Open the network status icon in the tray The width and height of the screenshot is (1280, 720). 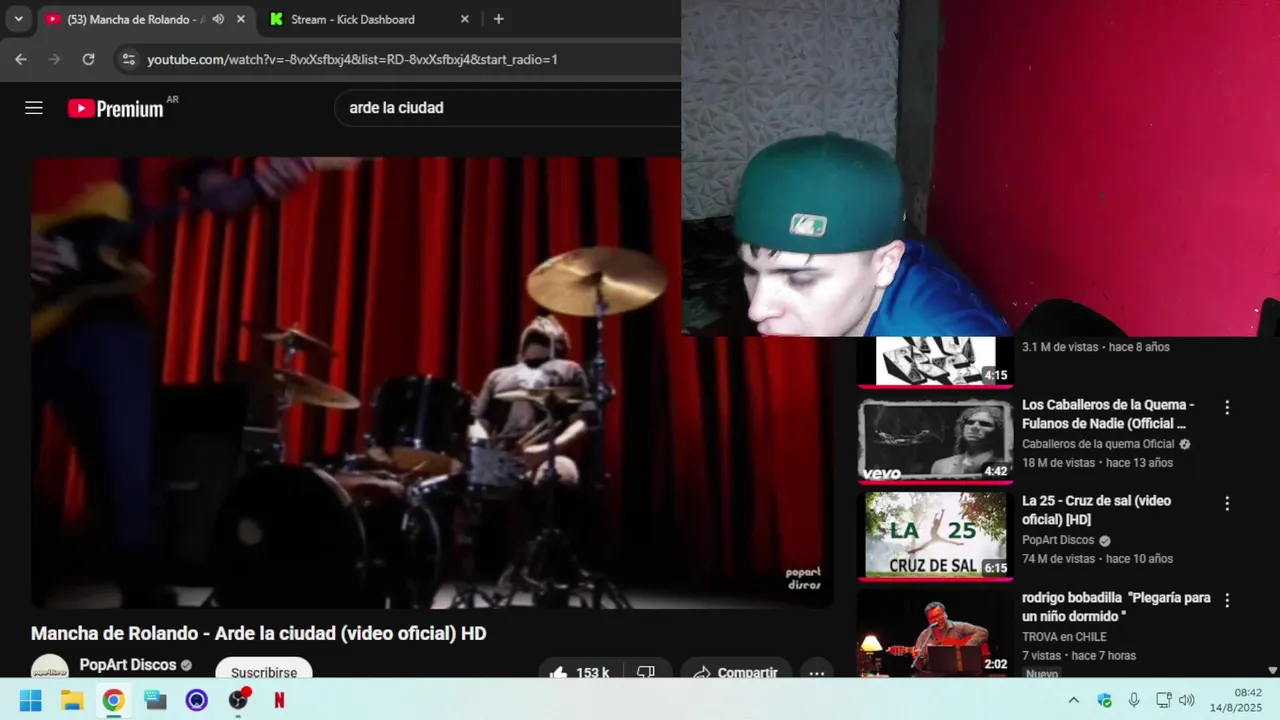coord(1163,700)
